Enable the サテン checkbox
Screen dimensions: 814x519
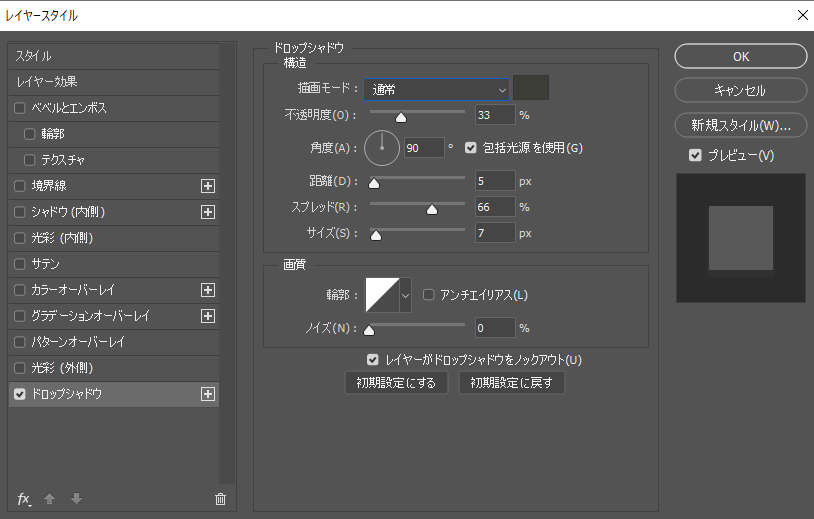click(x=20, y=264)
